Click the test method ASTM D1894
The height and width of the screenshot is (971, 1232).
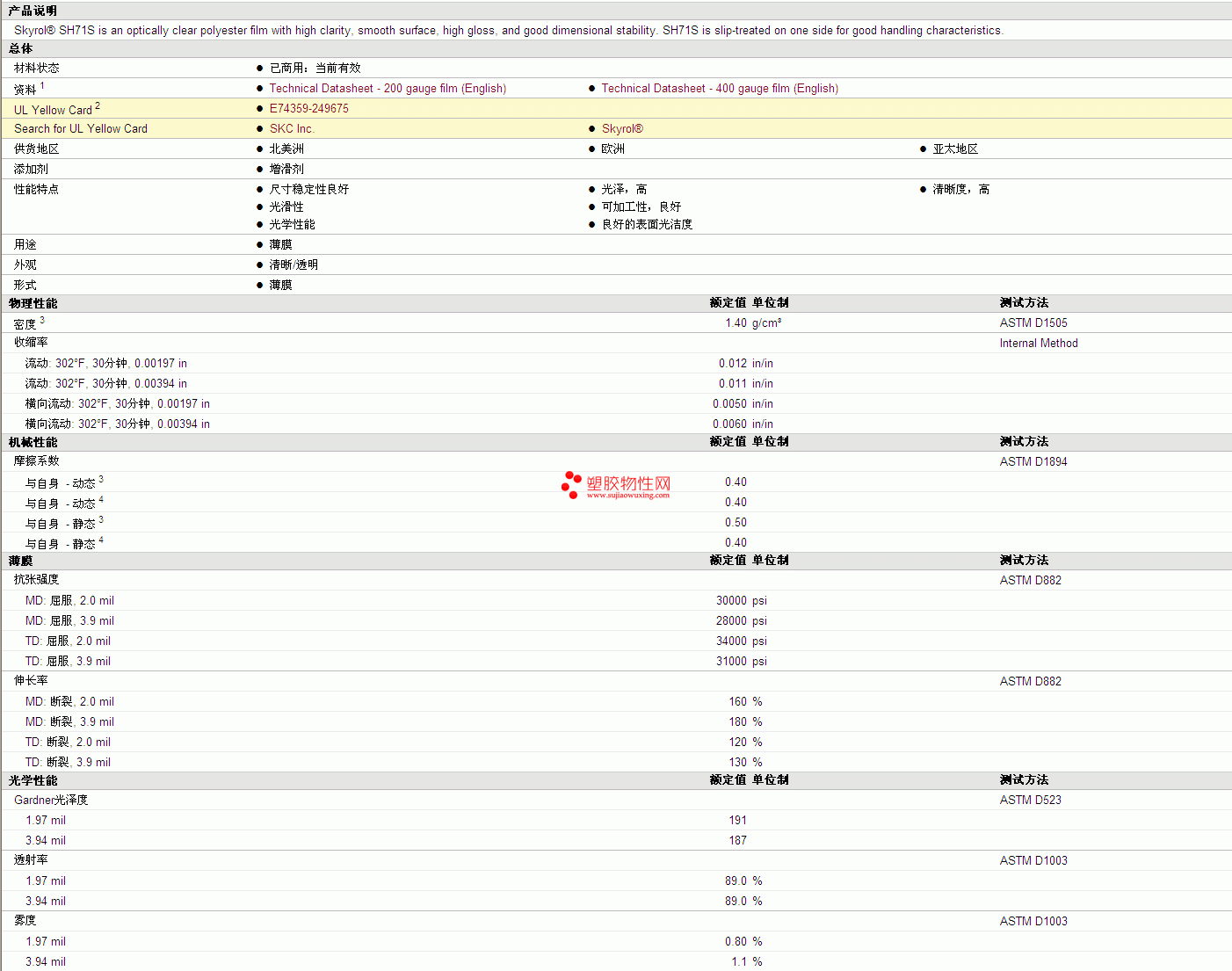click(x=1033, y=461)
